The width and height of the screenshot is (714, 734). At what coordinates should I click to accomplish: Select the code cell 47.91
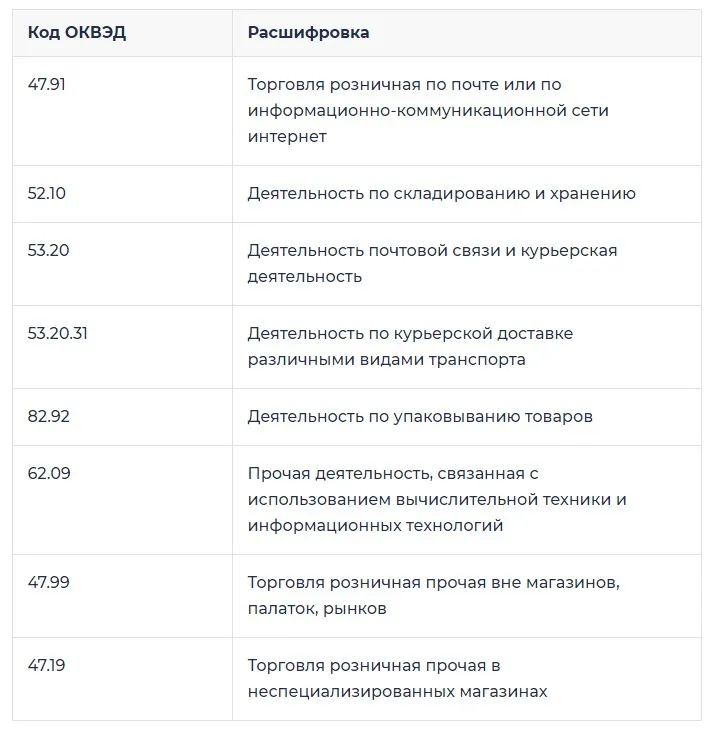(46, 85)
